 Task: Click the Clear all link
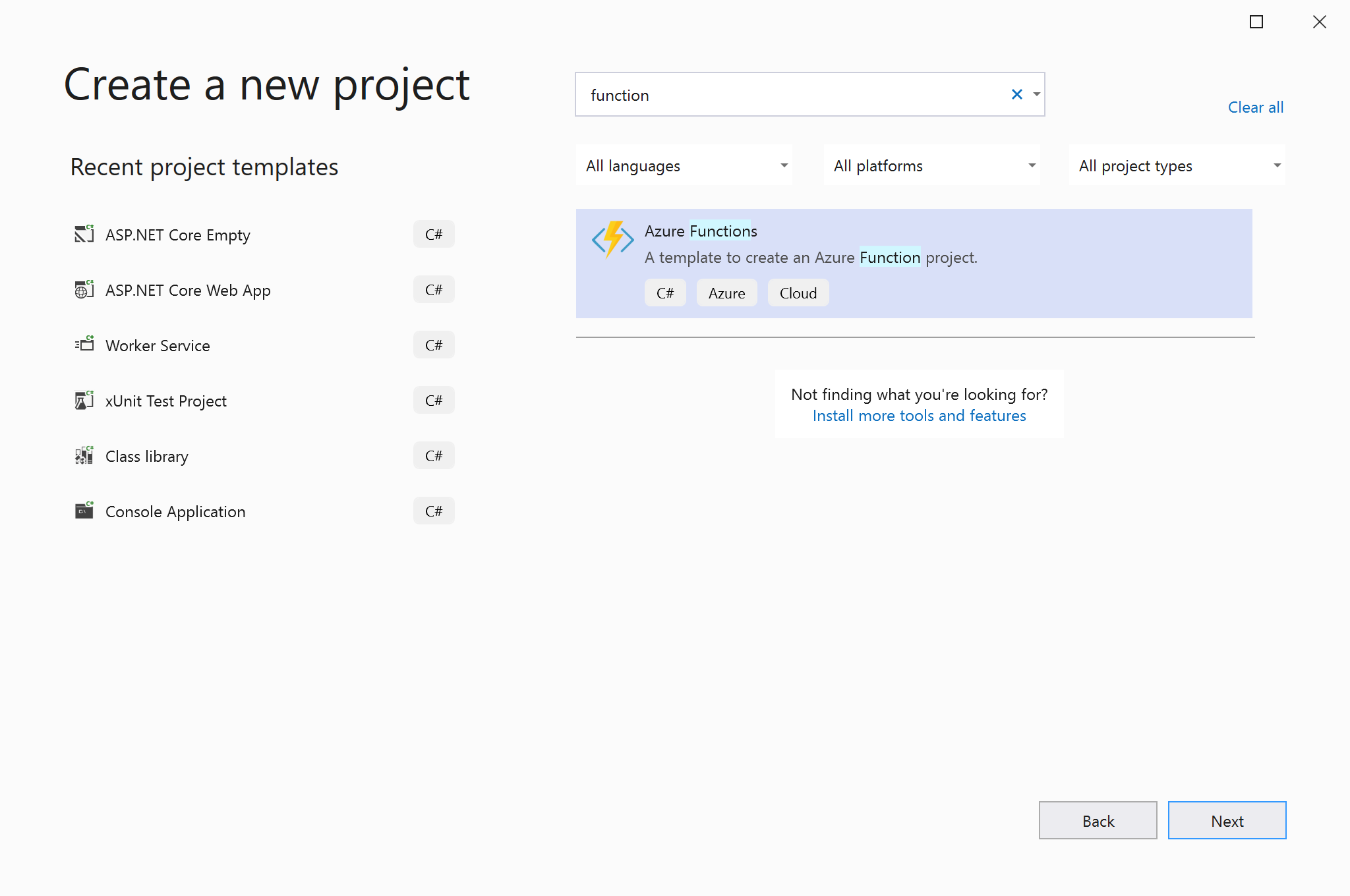(1255, 107)
